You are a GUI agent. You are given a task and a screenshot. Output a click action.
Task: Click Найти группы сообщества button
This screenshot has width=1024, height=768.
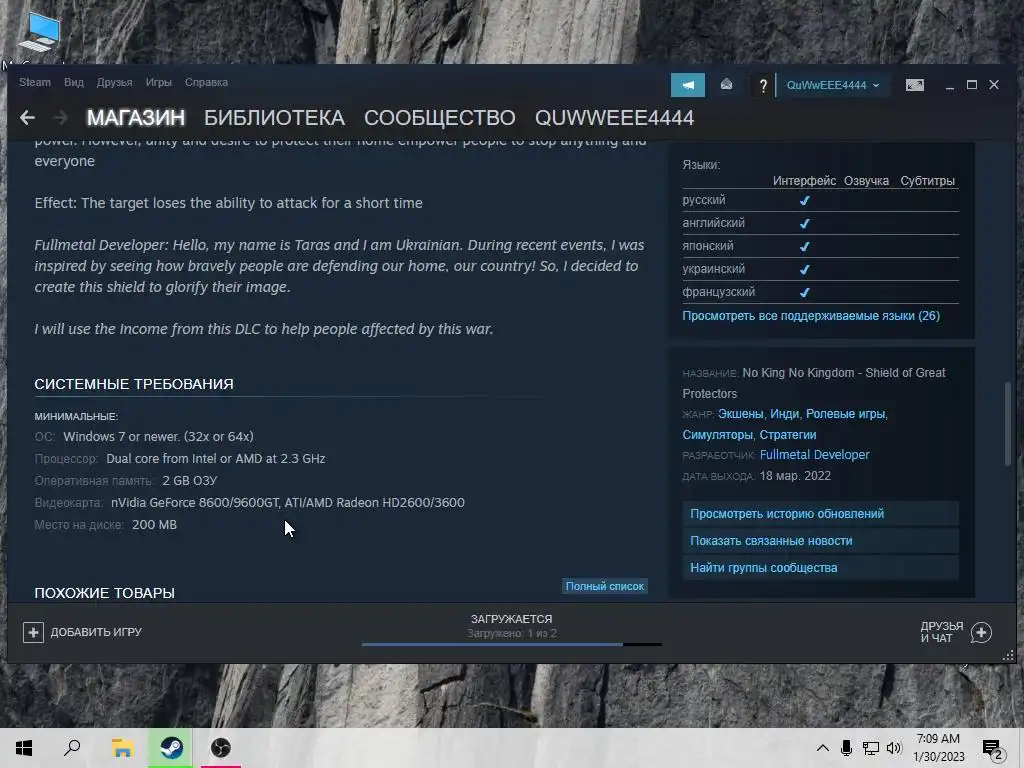820,568
